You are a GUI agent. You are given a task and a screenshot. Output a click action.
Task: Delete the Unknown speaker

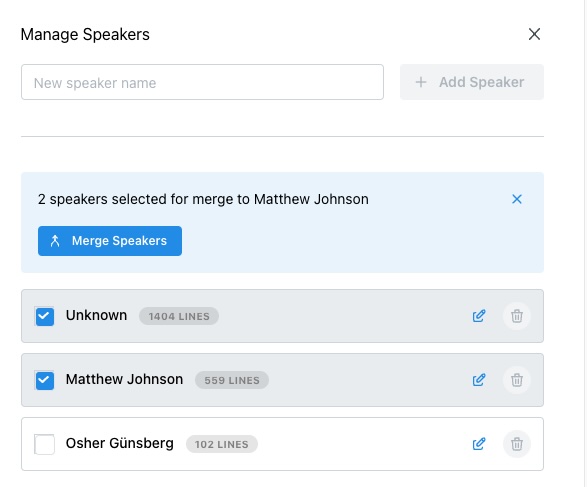pyautogui.click(x=517, y=316)
